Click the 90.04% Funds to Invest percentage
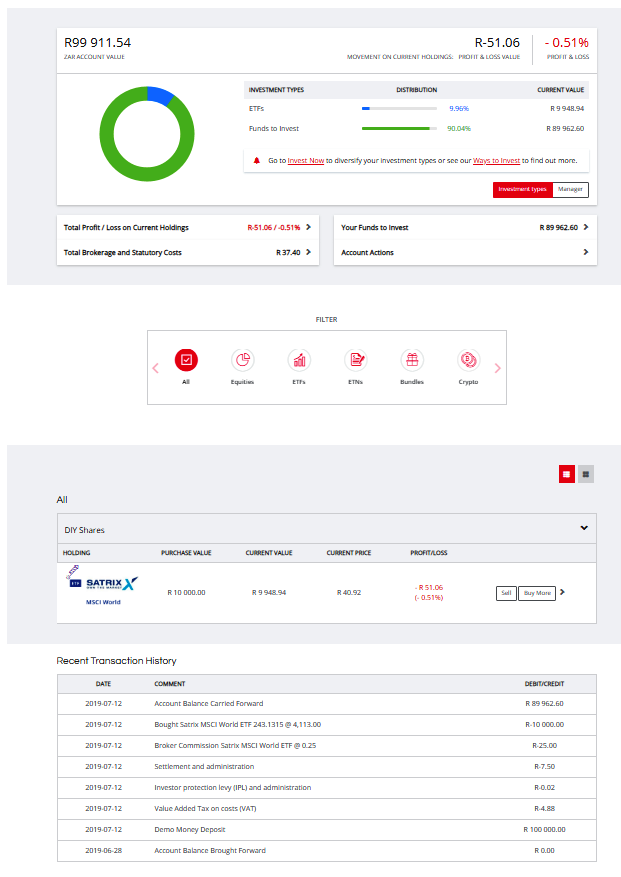The image size is (621, 877). (459, 129)
